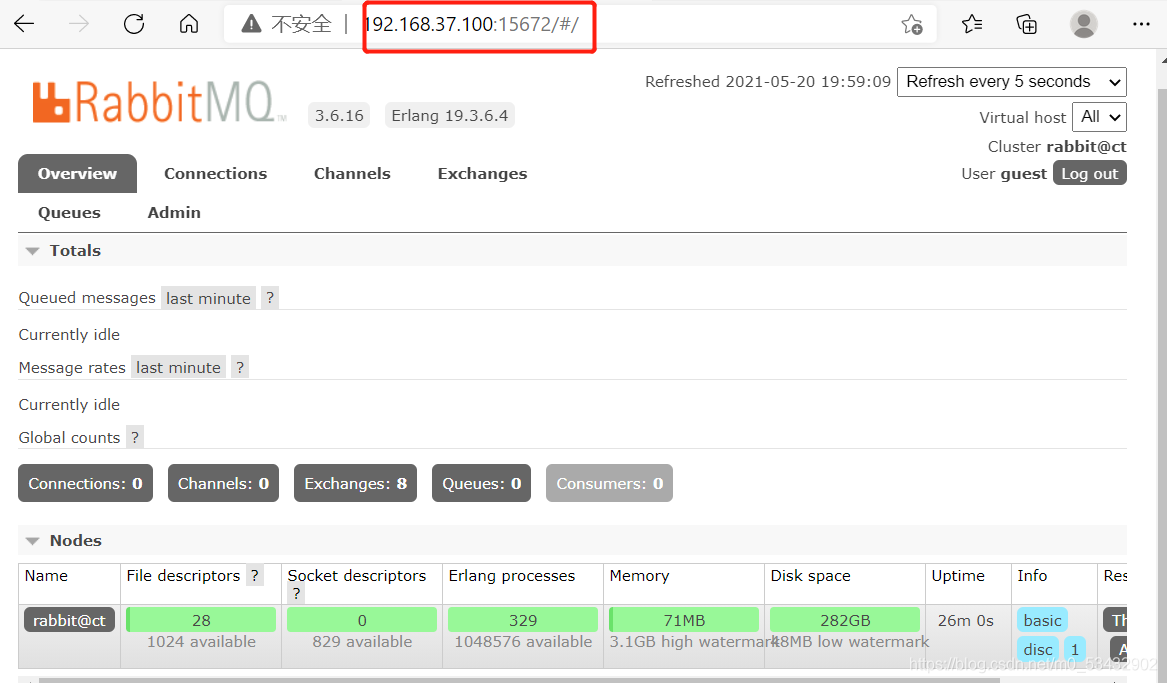Click the basic info tag

point(1042,620)
